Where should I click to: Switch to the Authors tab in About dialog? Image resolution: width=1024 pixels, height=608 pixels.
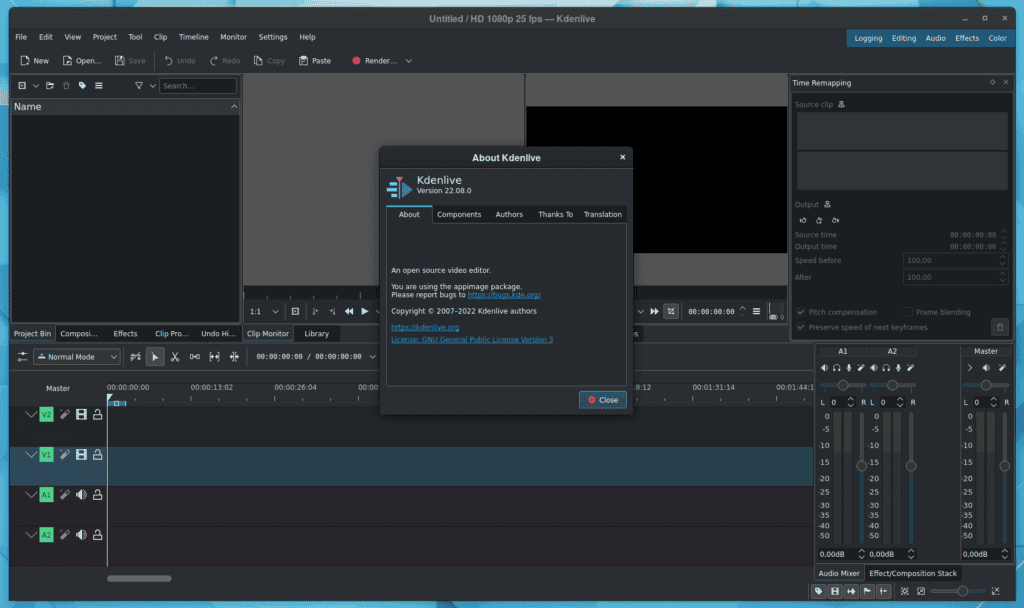click(509, 214)
